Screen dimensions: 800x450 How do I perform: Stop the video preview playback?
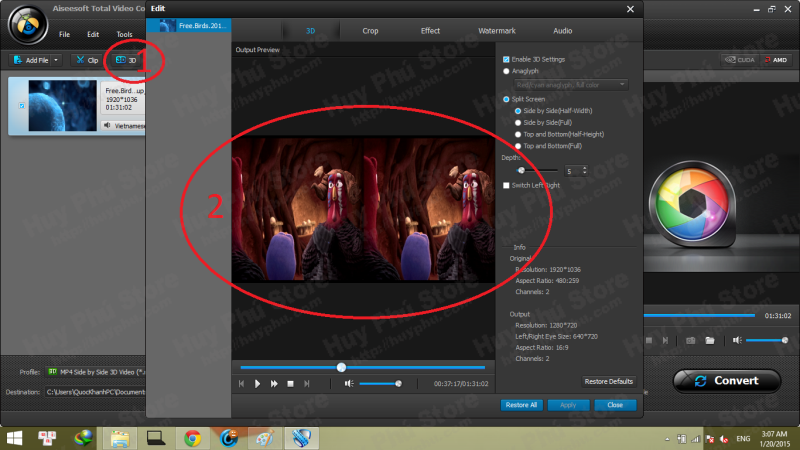[x=290, y=383]
